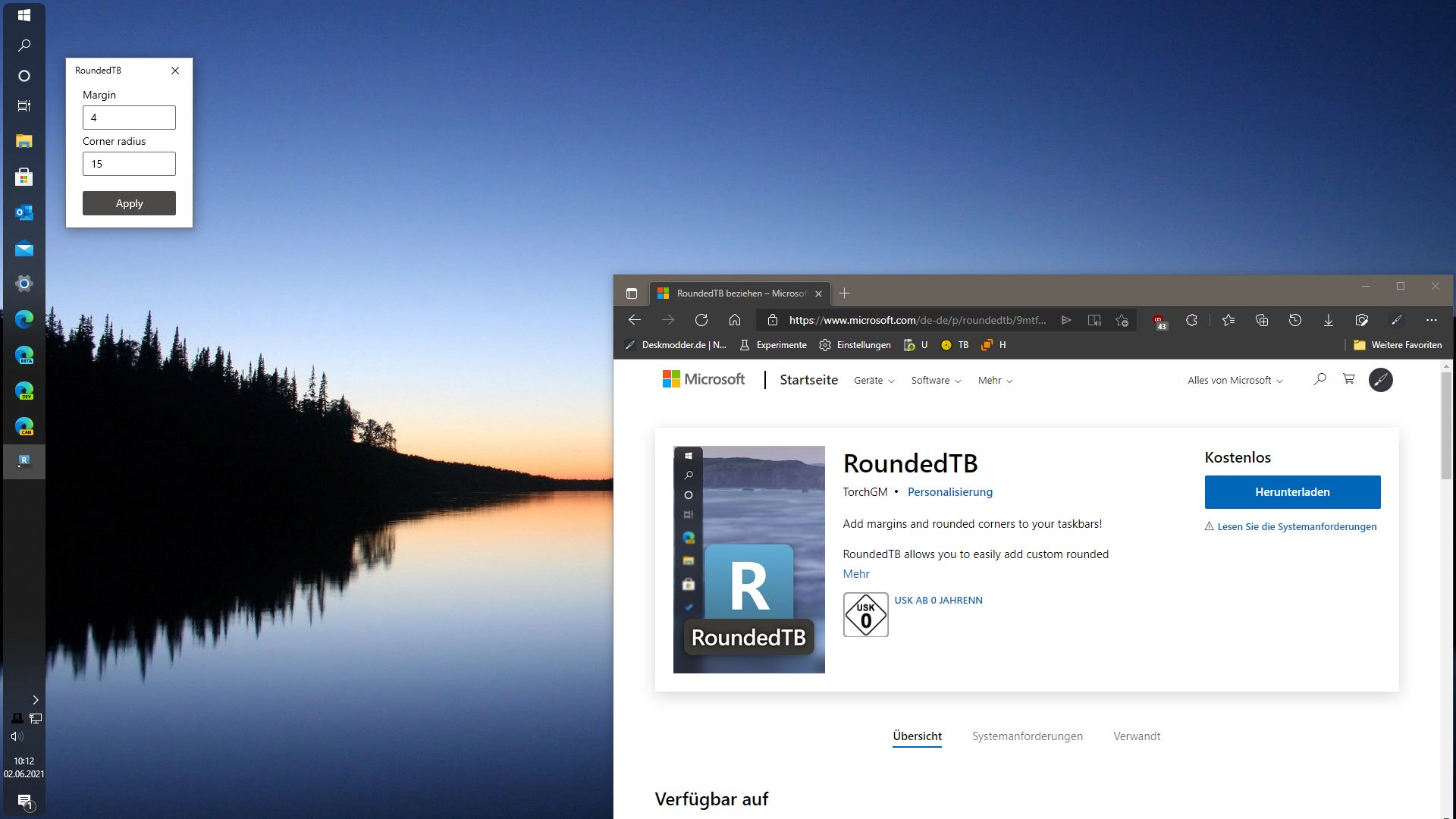The height and width of the screenshot is (819, 1456).
Task: Switch to Systemanforderungen tab
Action: coord(1028,736)
